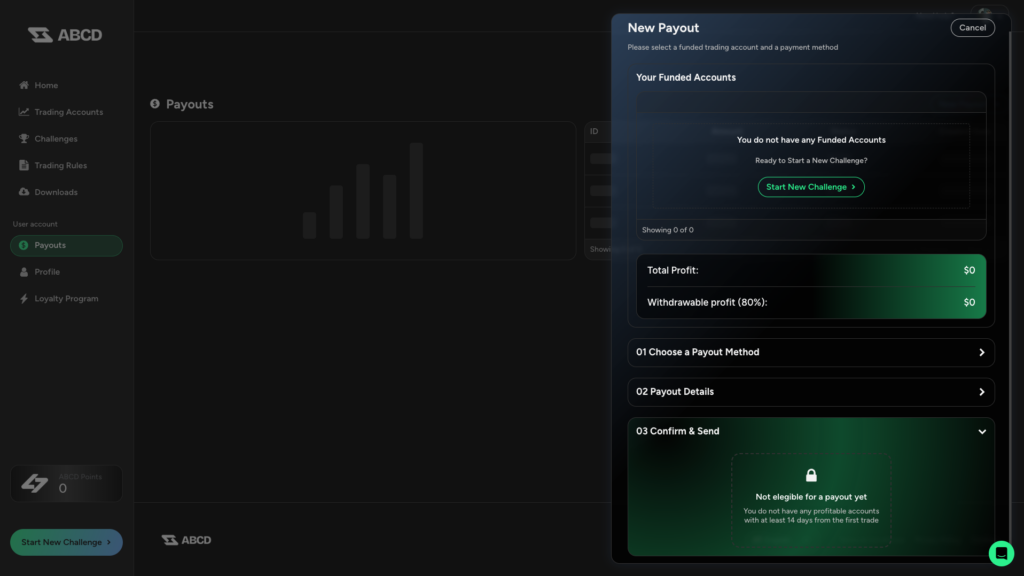Click the Downloads cloud icon

[x=24, y=192]
